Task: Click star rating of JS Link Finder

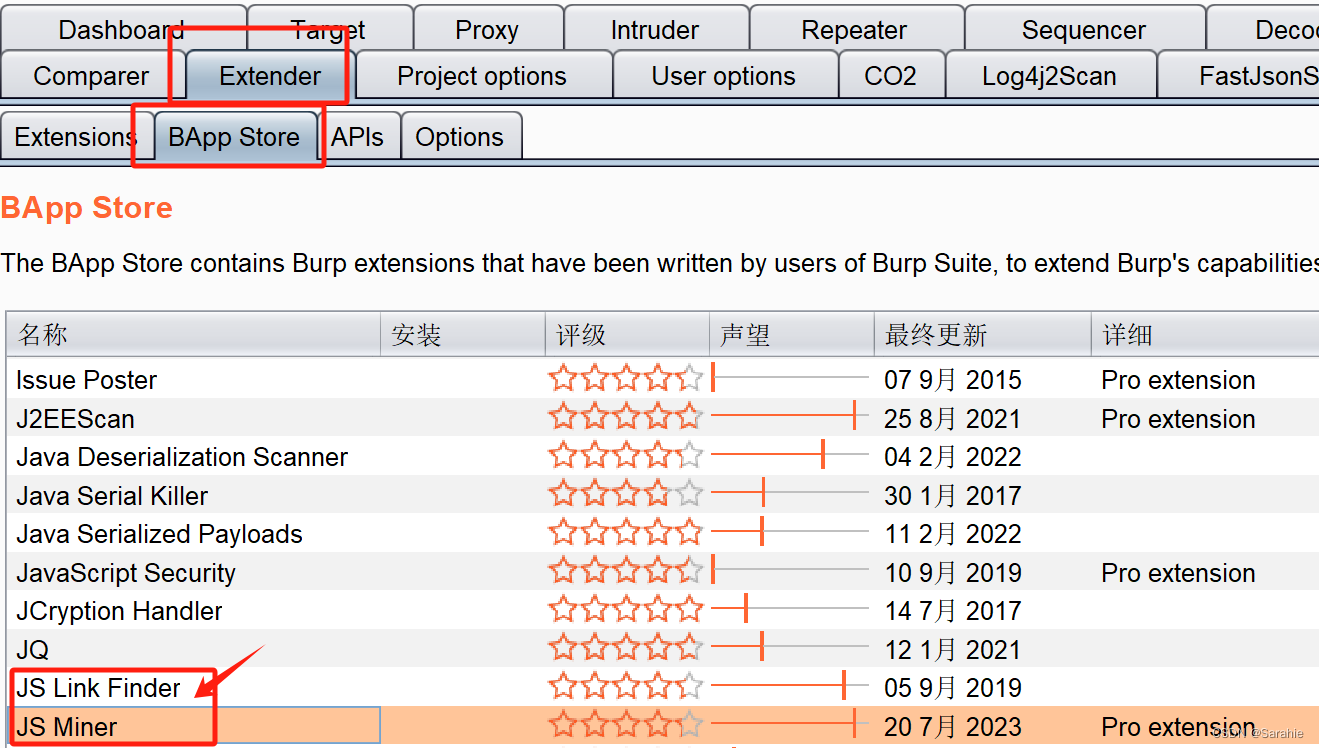Action: tap(626, 686)
